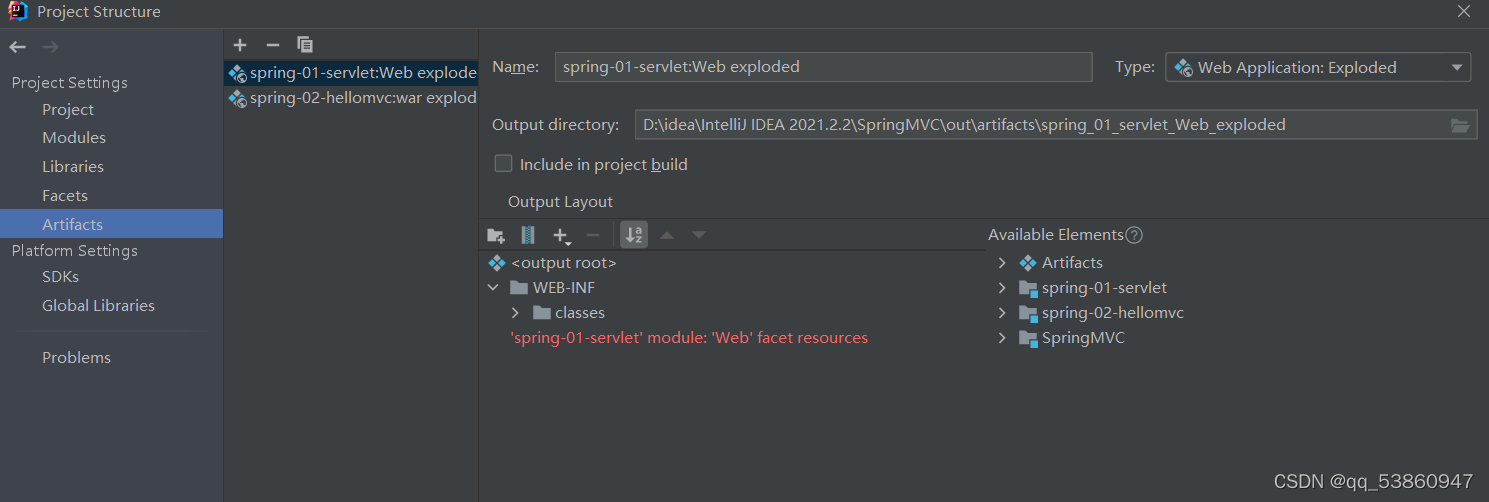
Task: Select SpringMVC in Available Elements
Action: (x=1083, y=338)
